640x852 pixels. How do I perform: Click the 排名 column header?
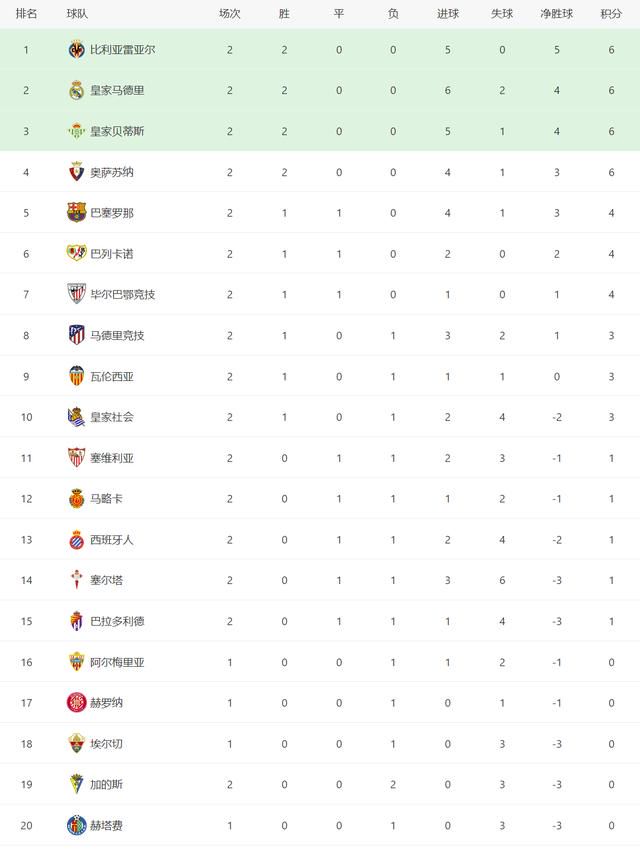click(x=26, y=14)
